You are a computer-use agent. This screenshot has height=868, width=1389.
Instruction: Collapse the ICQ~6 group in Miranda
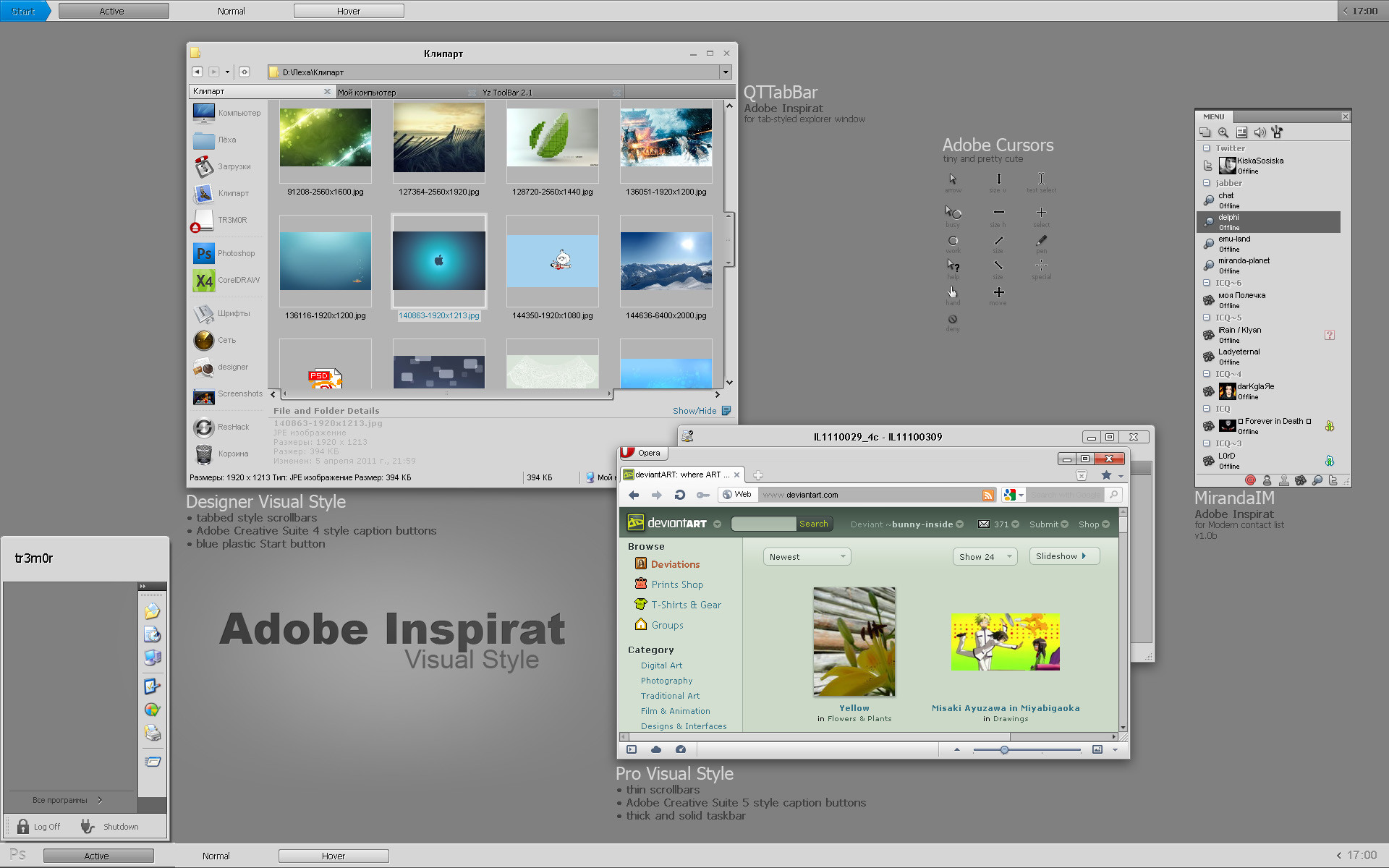(x=1206, y=283)
